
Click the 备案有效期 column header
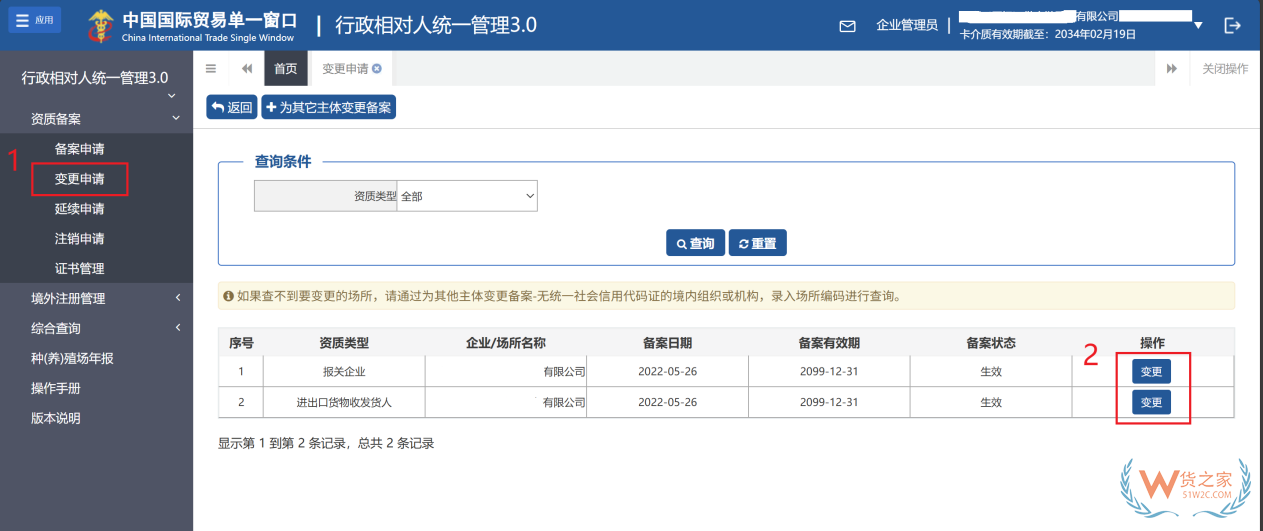pos(829,343)
